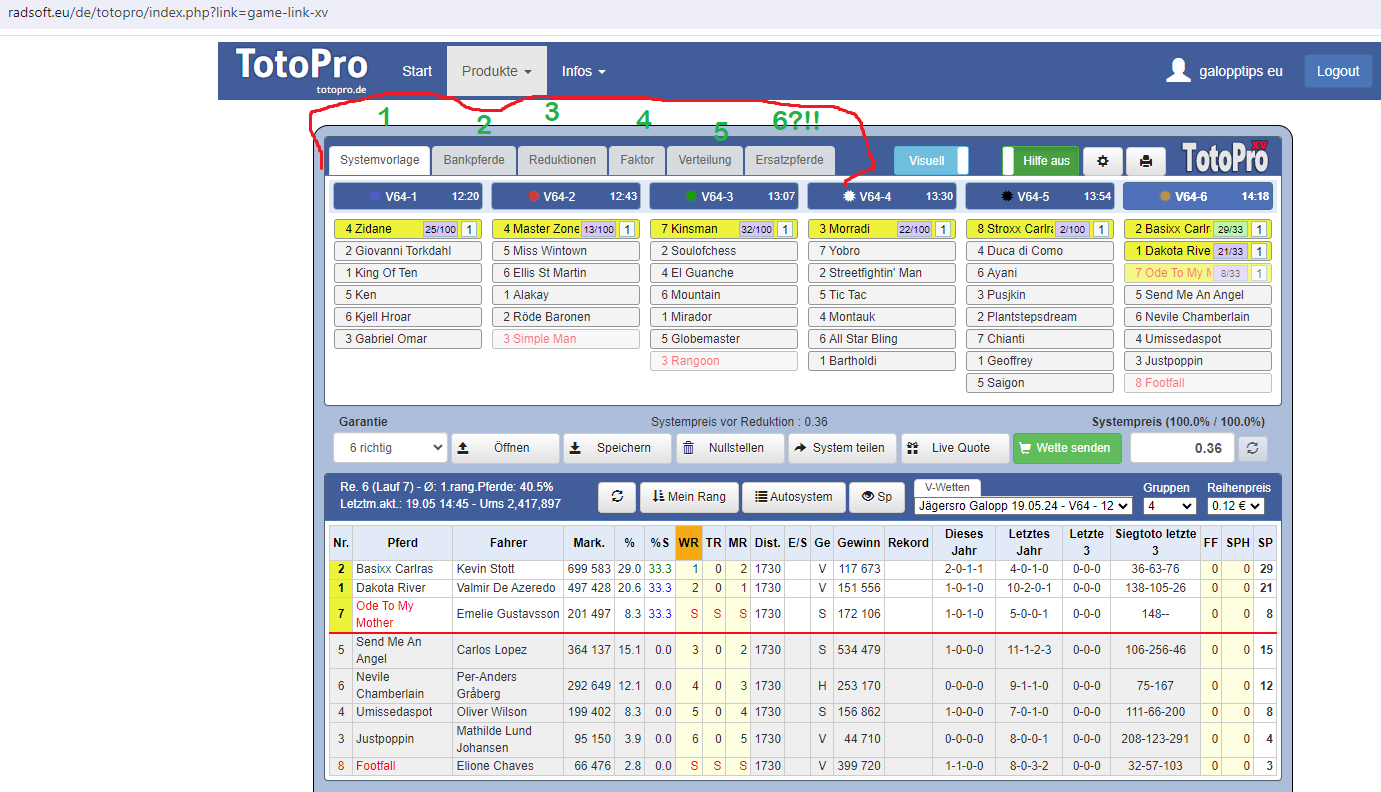
Task: Click the Gewinn column header
Action: 859,543
